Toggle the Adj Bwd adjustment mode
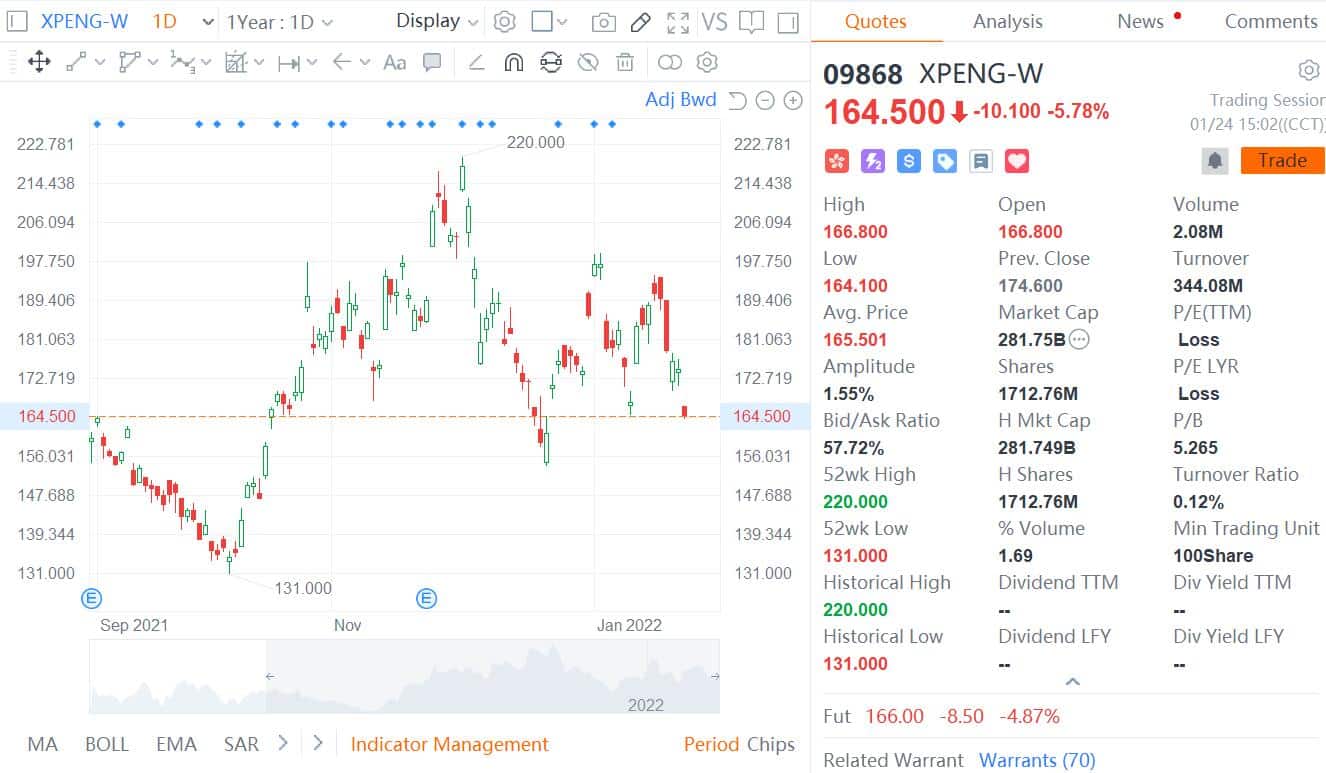 (680, 99)
